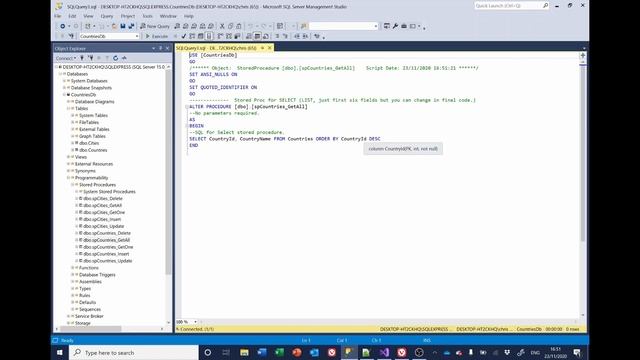Open the Help menu

click(189, 16)
